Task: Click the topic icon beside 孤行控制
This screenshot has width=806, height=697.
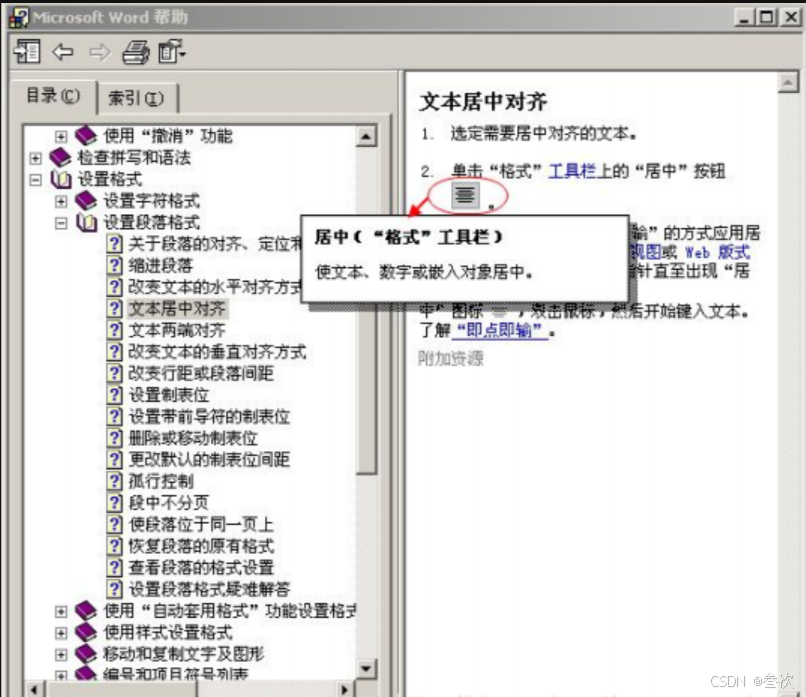Action: pyautogui.click(x=114, y=481)
